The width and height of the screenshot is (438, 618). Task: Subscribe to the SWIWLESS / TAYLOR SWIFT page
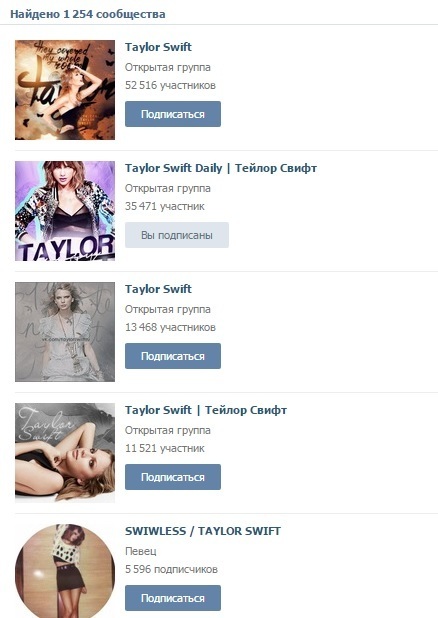pos(173,598)
